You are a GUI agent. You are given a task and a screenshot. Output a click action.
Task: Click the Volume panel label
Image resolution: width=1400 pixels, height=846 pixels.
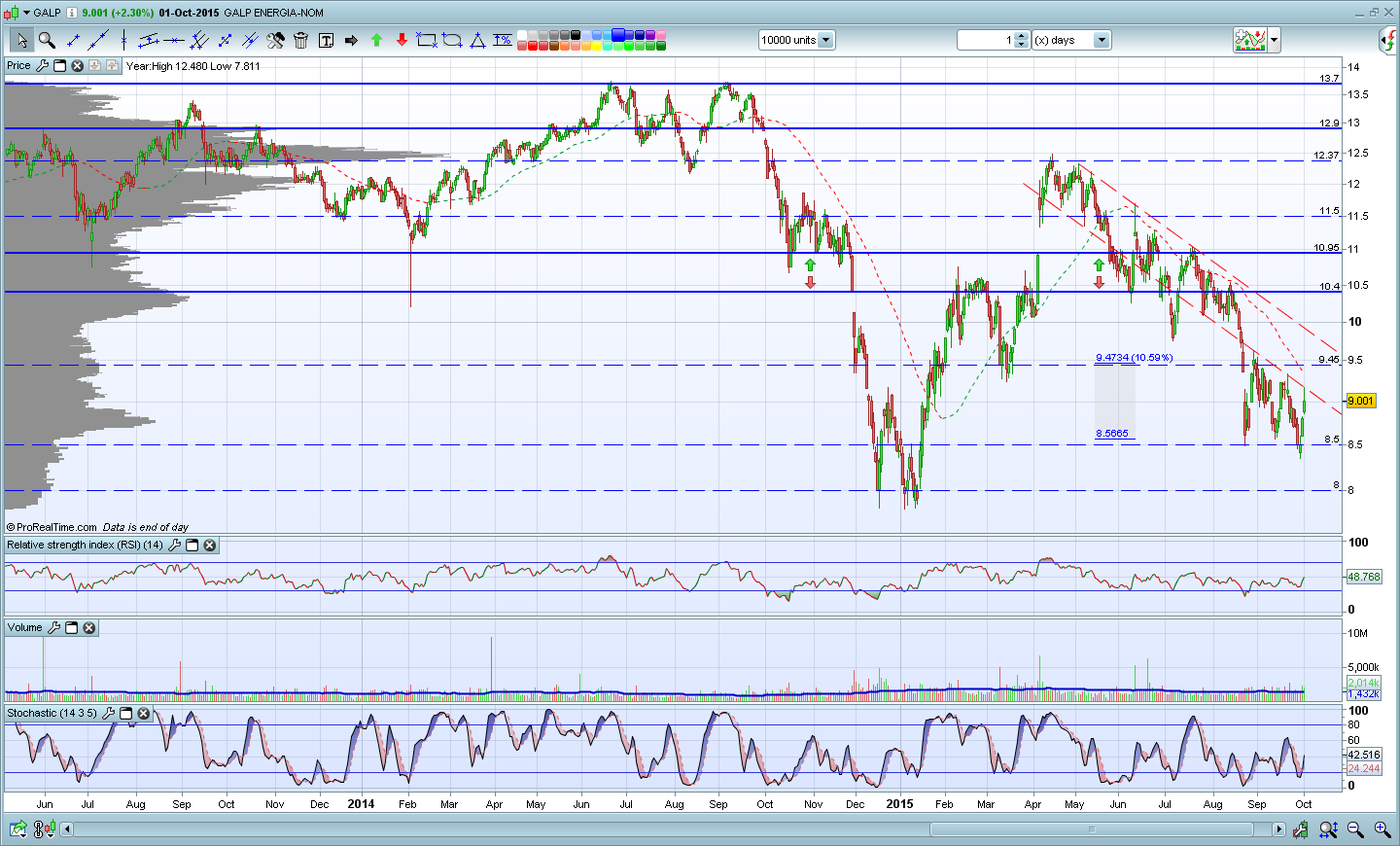[x=25, y=628]
